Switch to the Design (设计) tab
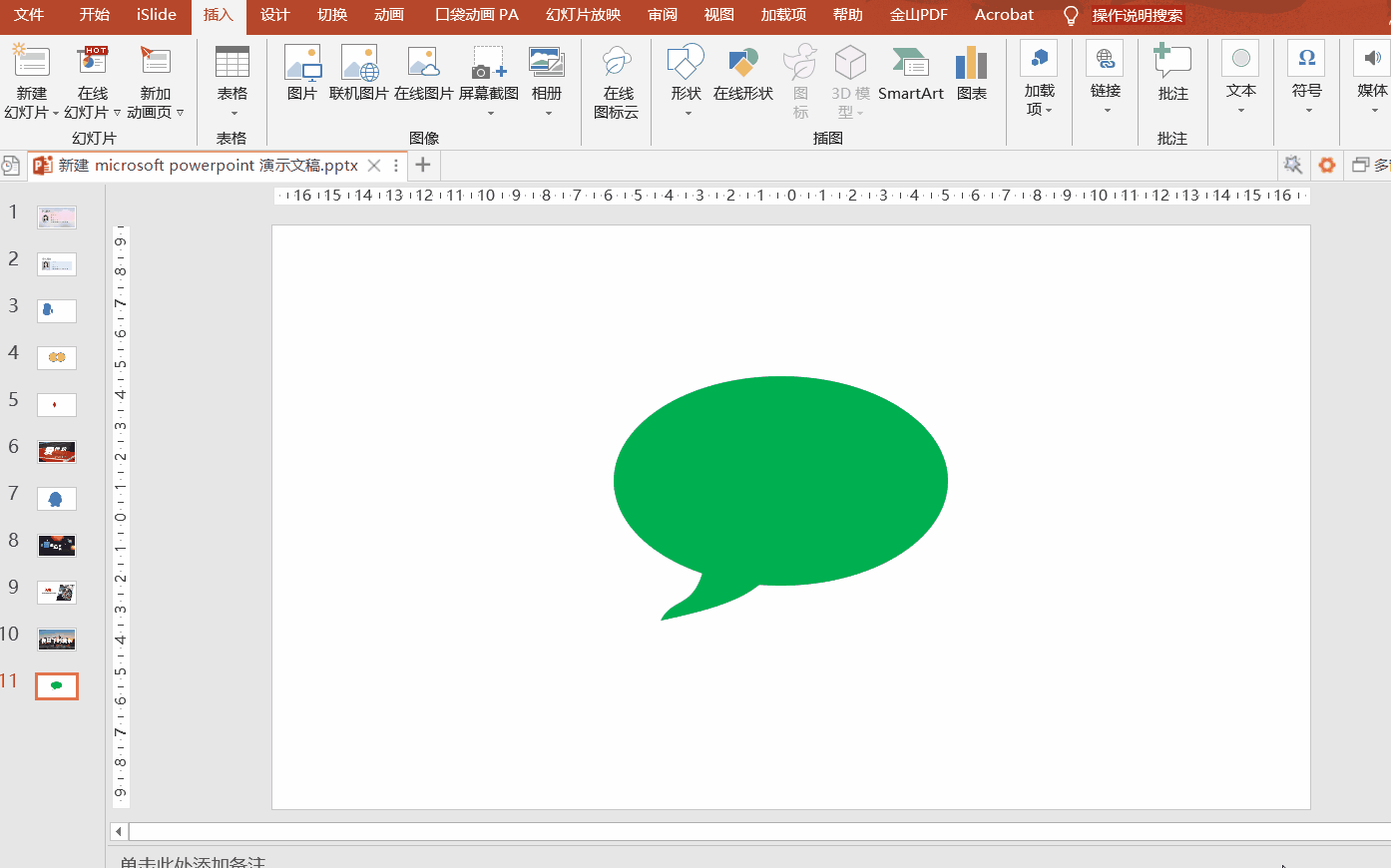Image resolution: width=1391 pixels, height=868 pixels. click(x=274, y=15)
